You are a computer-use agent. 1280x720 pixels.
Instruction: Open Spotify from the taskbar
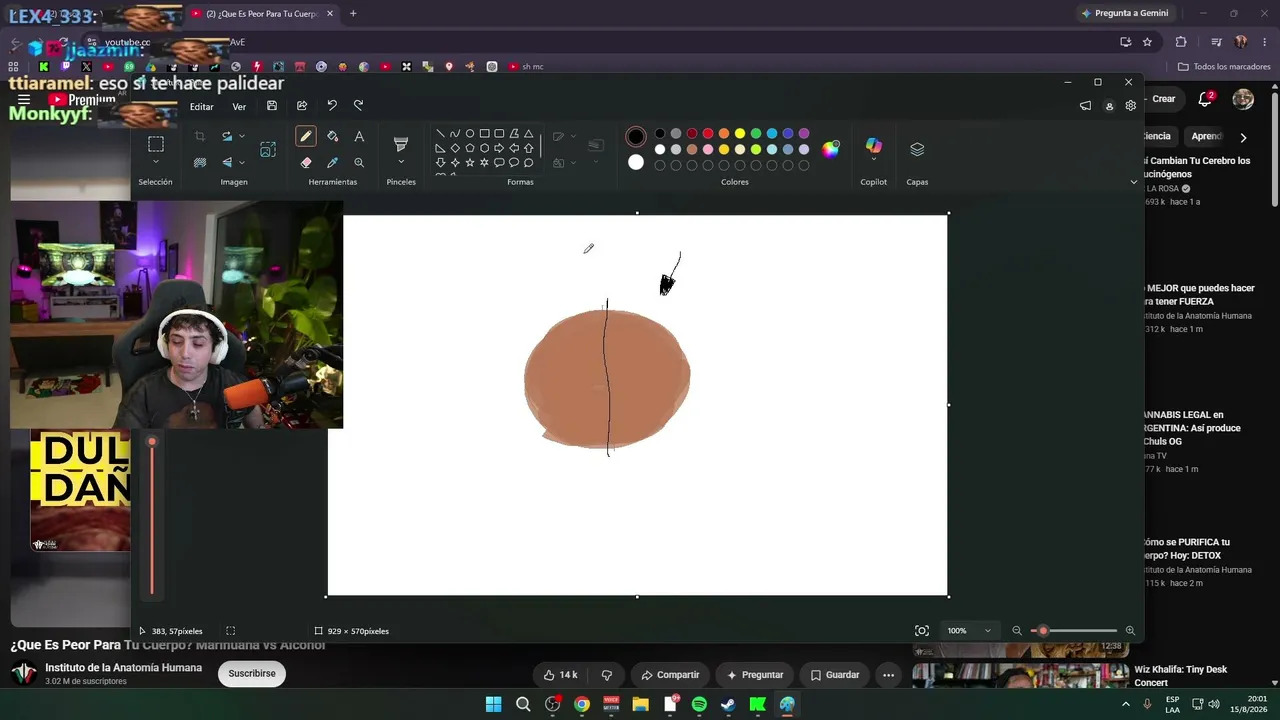(699, 704)
